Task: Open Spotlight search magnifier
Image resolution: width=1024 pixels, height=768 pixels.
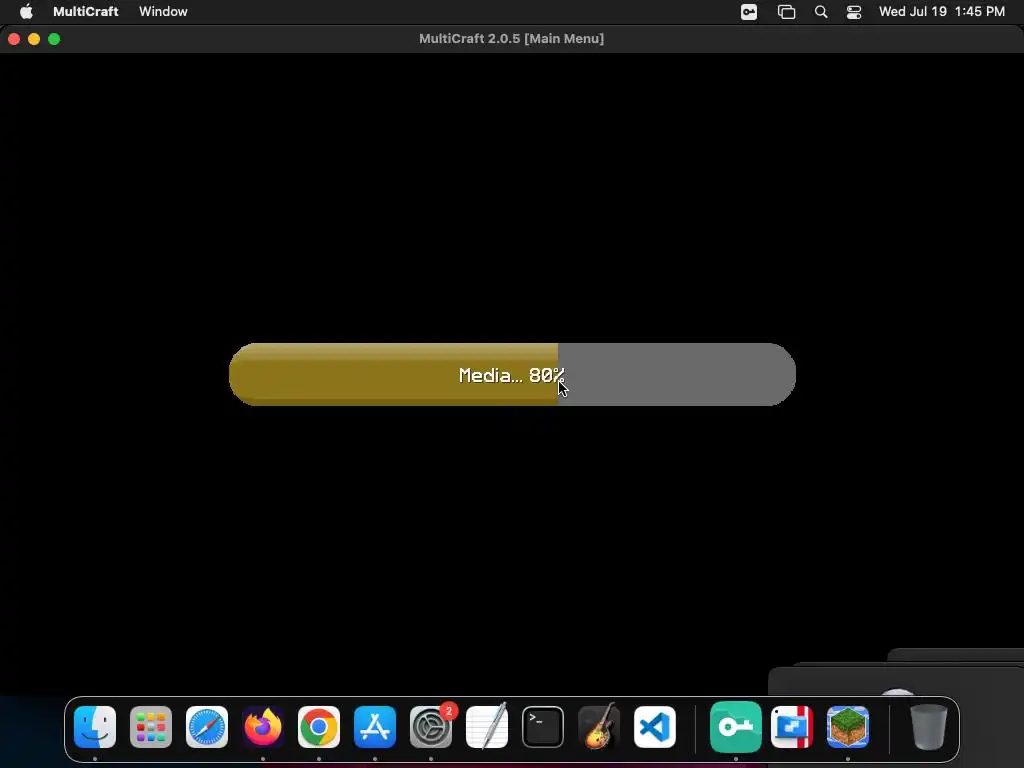Action: point(821,12)
